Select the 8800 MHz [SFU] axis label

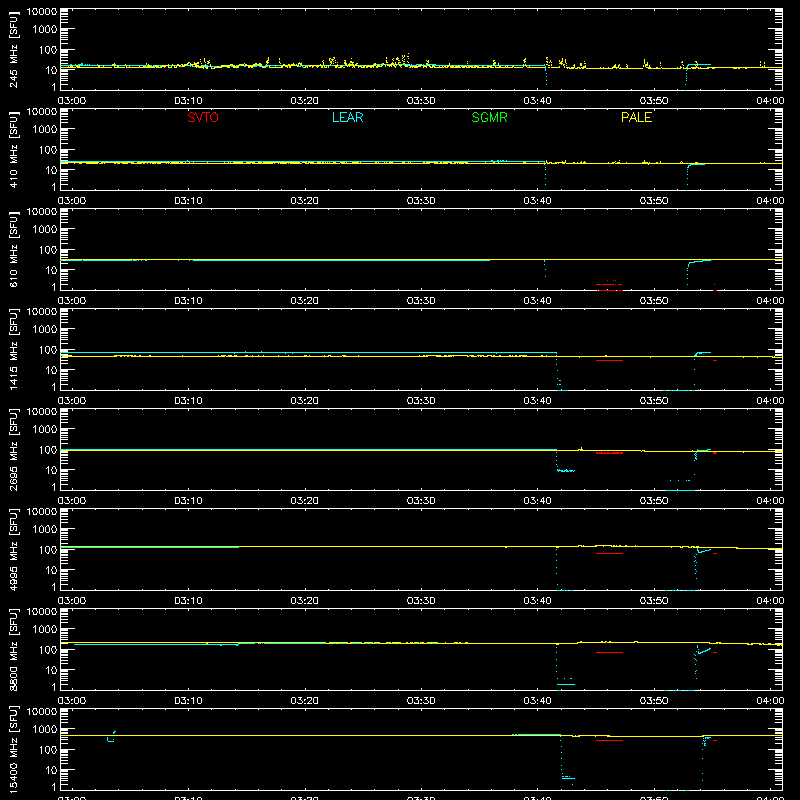(x=14, y=649)
